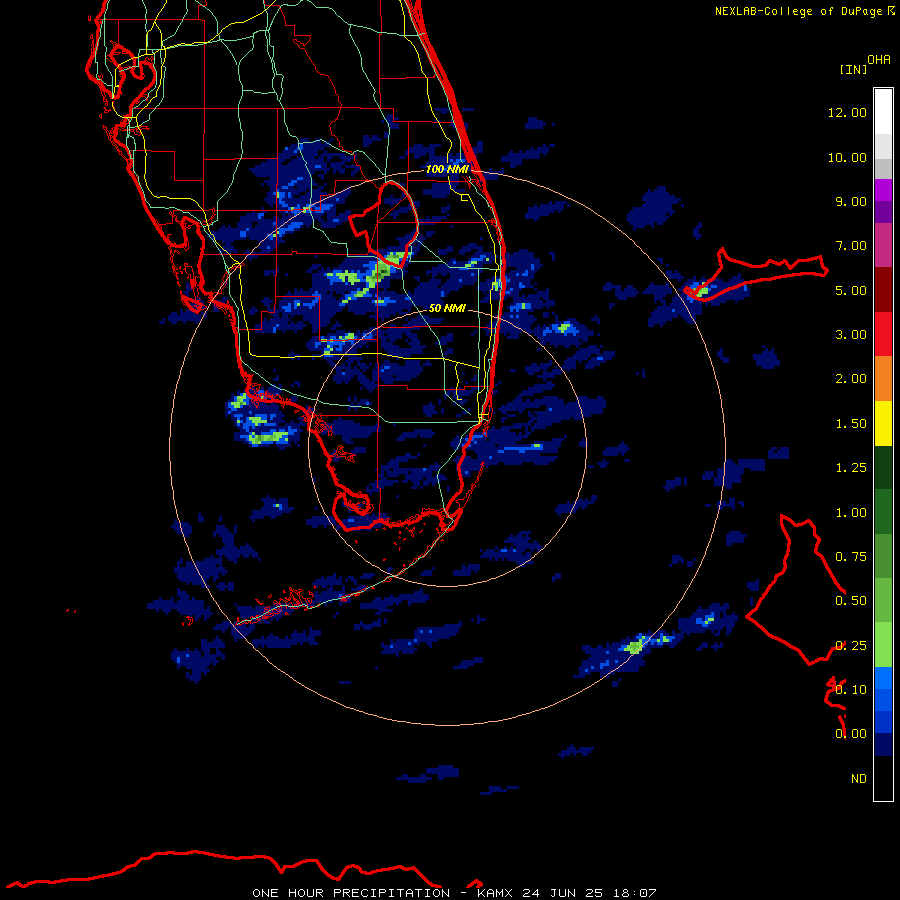Click the ND legend label
Image resolution: width=900 pixels, height=900 pixels.
pyautogui.click(x=859, y=779)
